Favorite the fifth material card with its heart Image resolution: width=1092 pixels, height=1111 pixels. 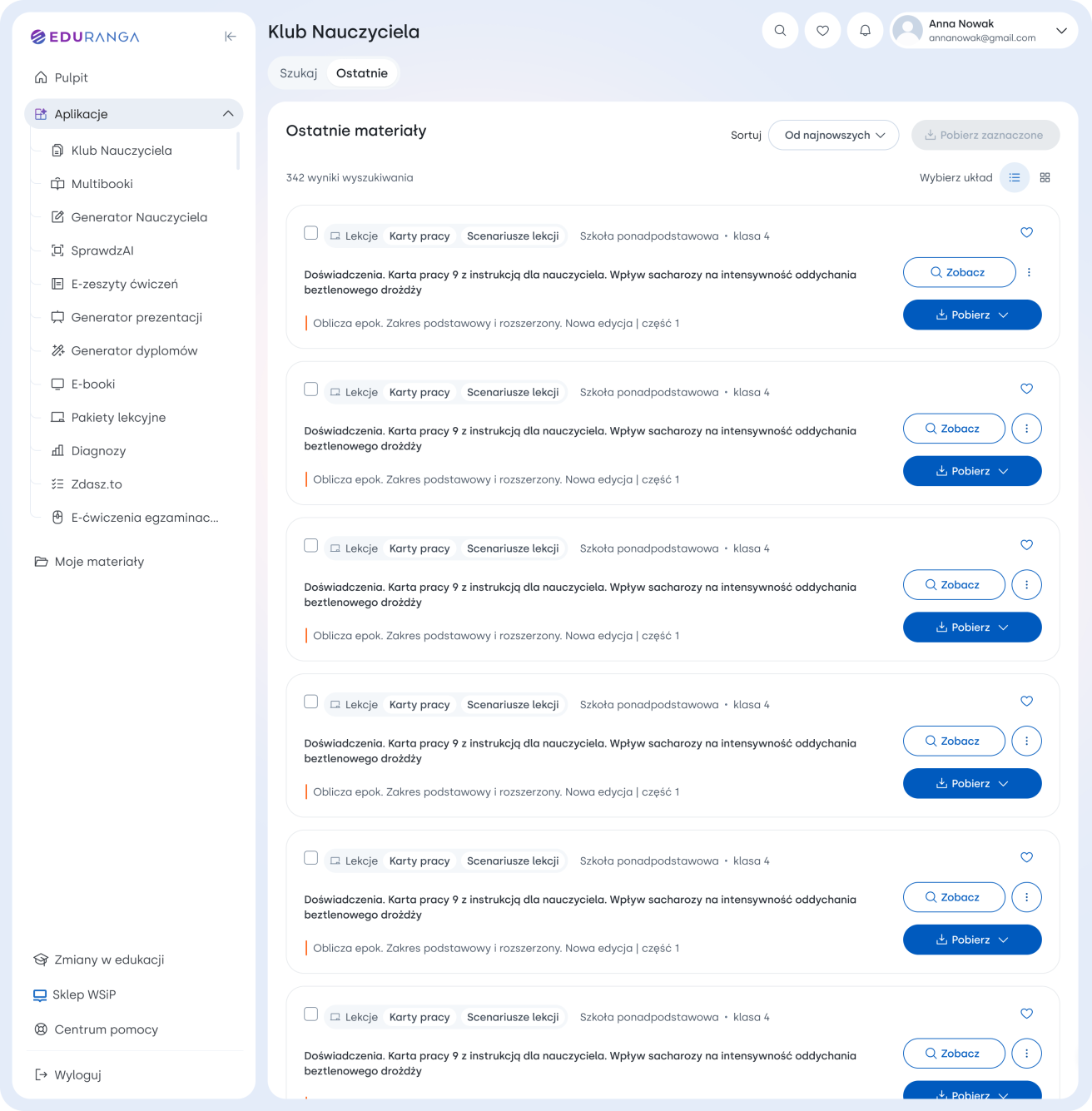(1026, 858)
